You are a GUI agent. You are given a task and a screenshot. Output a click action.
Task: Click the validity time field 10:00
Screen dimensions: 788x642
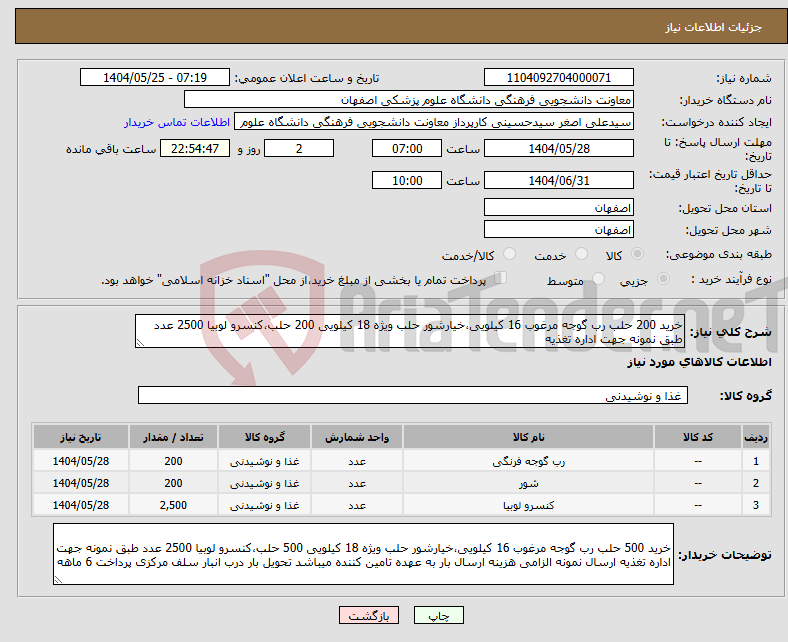click(x=407, y=180)
